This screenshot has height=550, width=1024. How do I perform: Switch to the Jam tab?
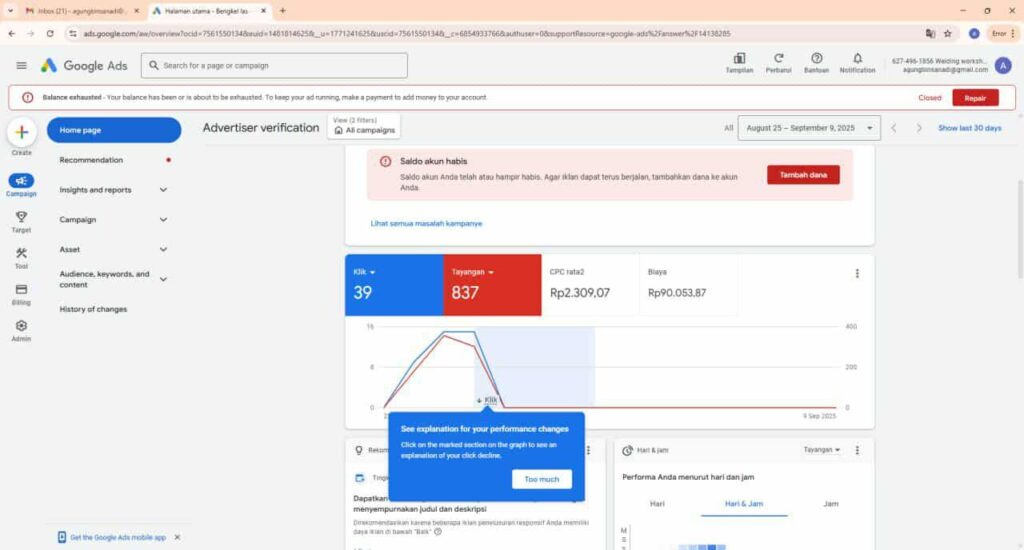point(830,504)
